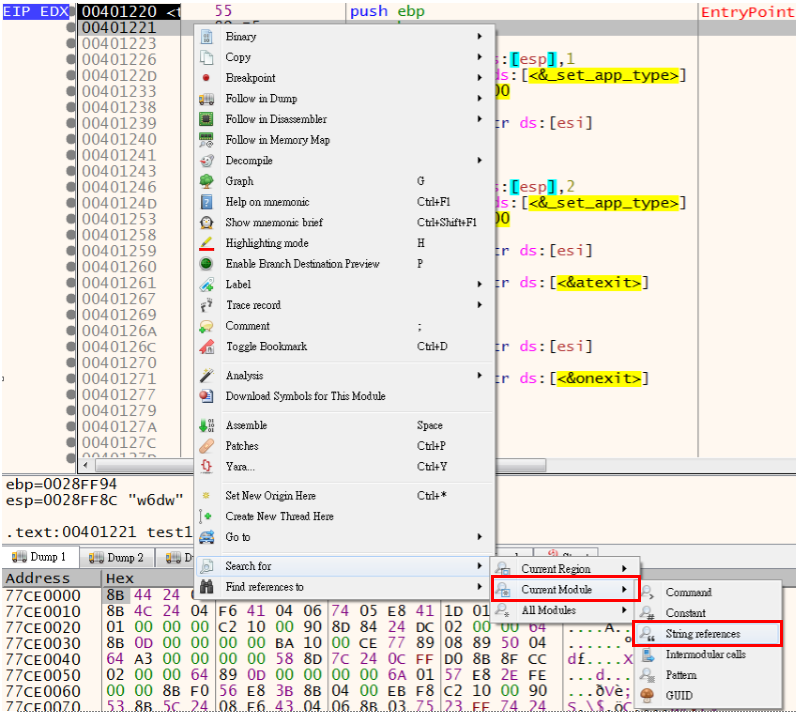
Task: Open the Search for menu entry
Action: click(x=343, y=566)
